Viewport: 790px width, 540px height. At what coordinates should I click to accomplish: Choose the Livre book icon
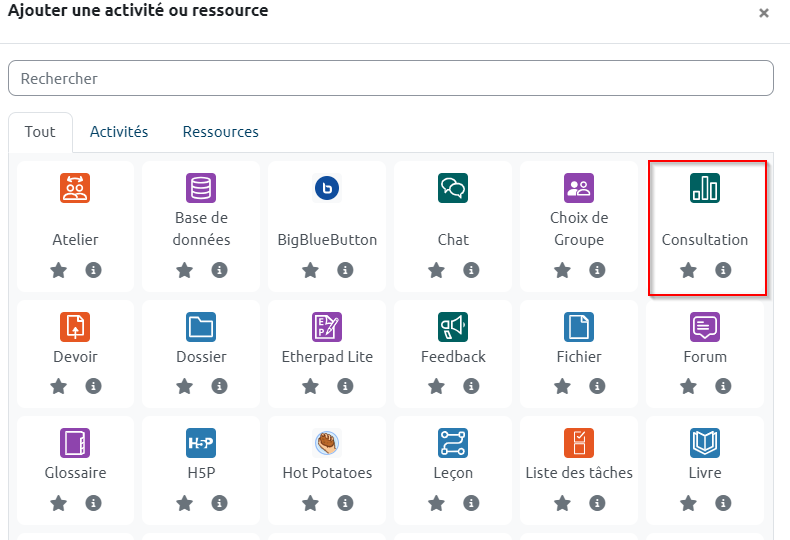[x=705, y=443]
